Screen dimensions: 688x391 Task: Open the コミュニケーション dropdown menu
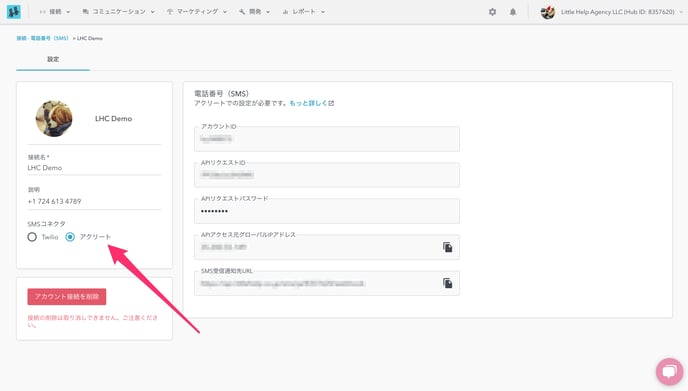[x=118, y=12]
